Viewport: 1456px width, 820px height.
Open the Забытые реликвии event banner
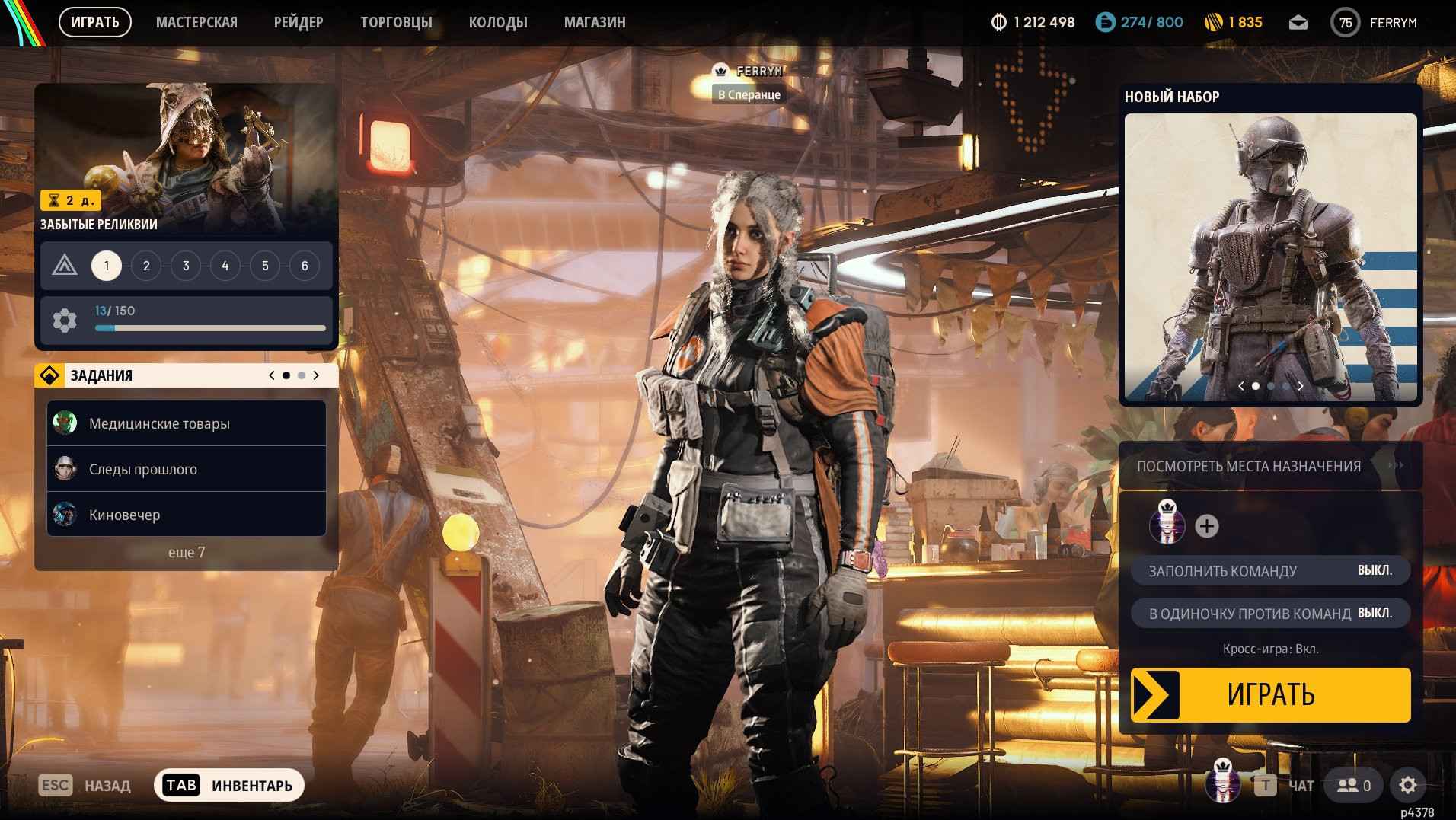(186, 158)
